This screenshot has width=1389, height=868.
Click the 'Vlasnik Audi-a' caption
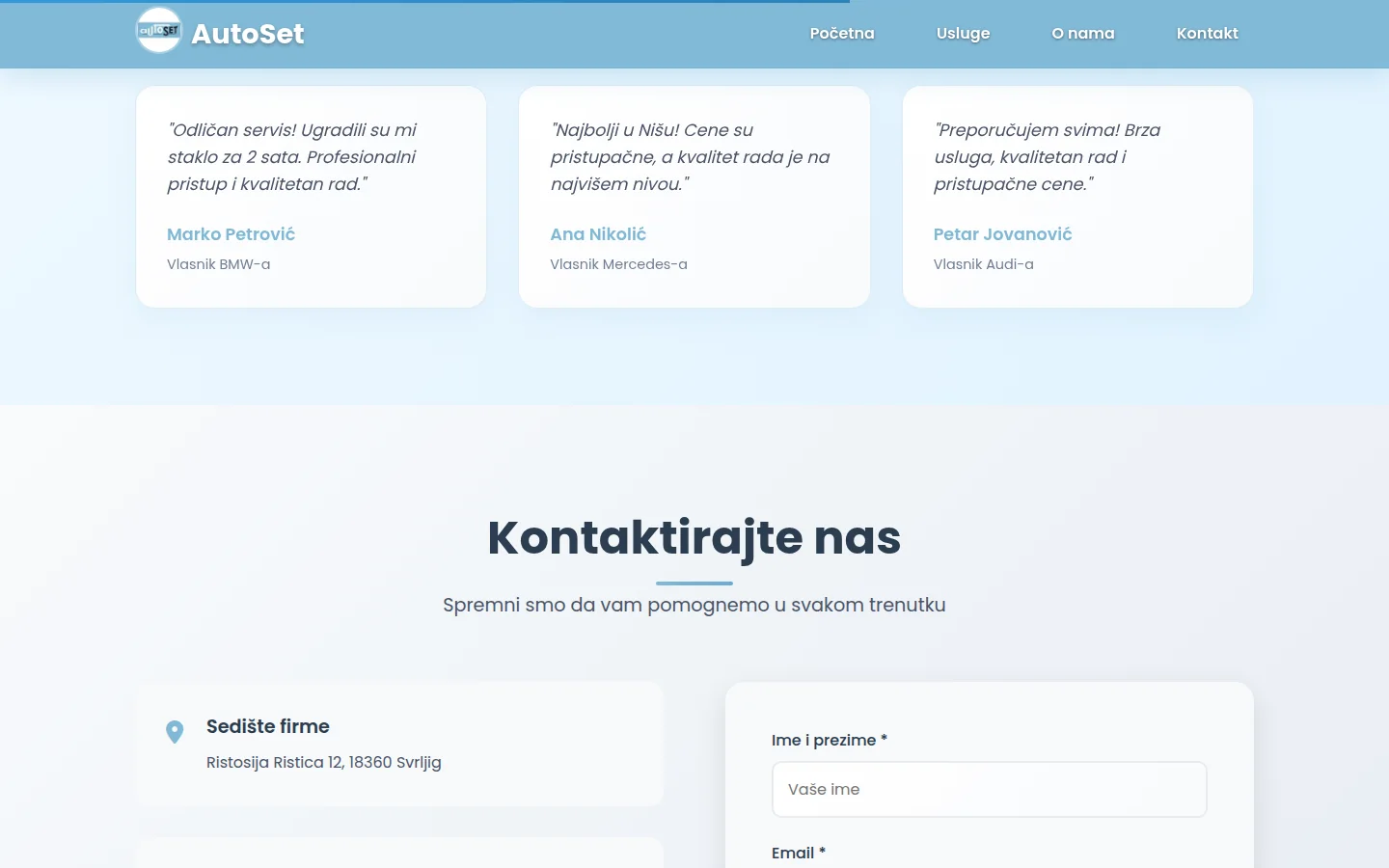[x=983, y=264]
